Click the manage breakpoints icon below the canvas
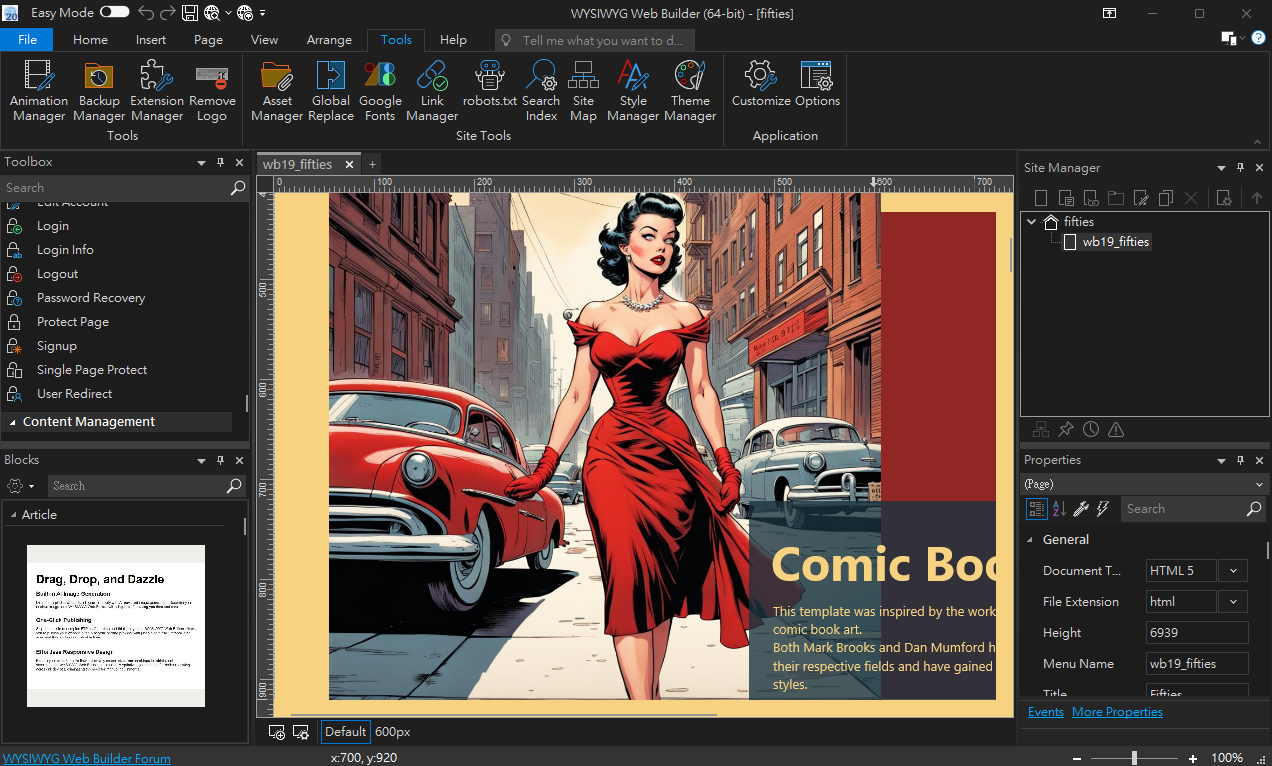This screenshot has width=1272, height=766. tap(300, 732)
